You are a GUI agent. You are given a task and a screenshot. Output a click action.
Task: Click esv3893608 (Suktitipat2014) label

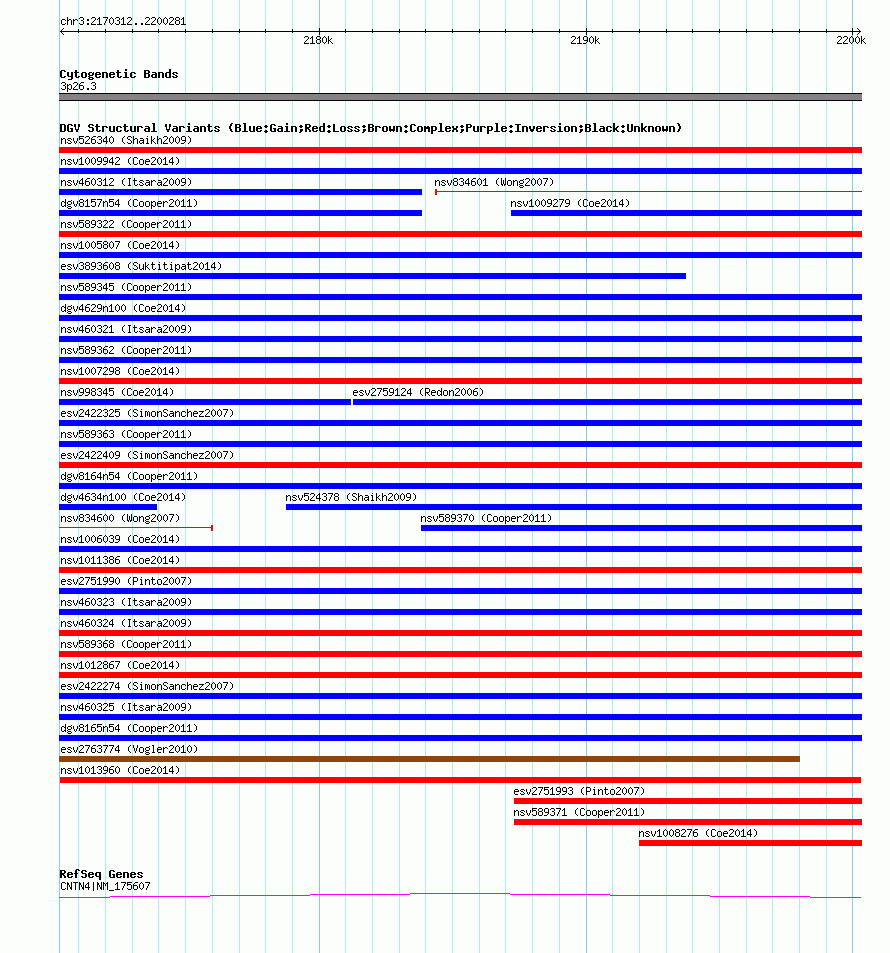pos(141,266)
